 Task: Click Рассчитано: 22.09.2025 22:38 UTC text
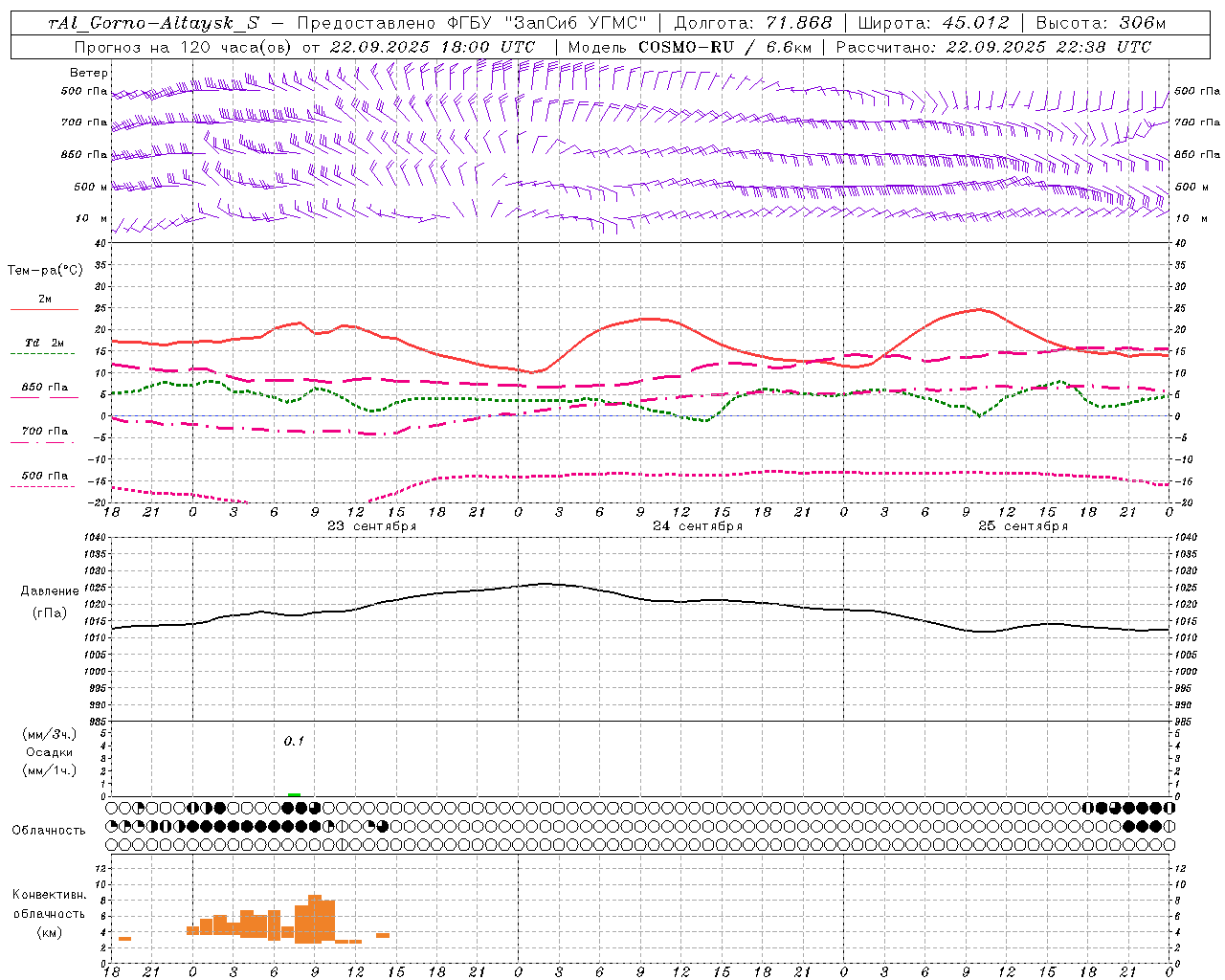pos(993,47)
